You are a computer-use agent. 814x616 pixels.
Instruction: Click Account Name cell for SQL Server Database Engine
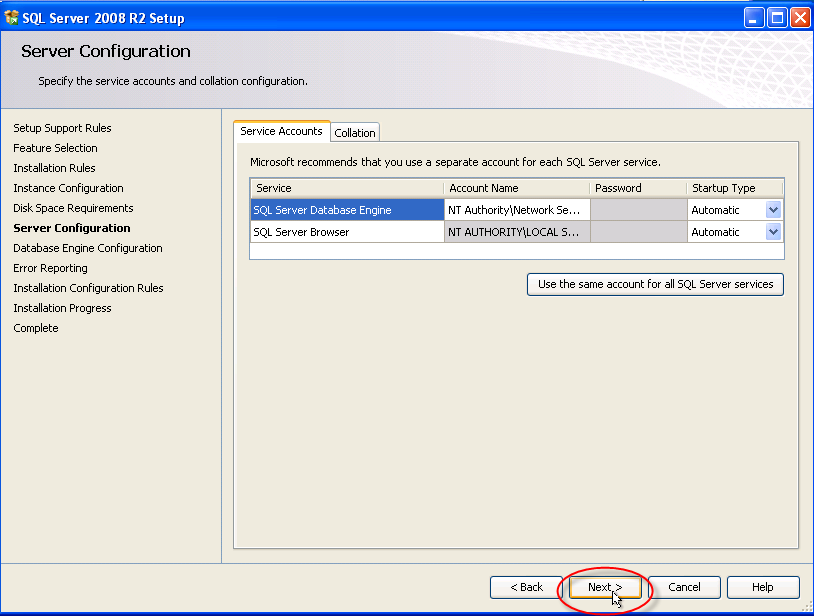click(x=517, y=210)
